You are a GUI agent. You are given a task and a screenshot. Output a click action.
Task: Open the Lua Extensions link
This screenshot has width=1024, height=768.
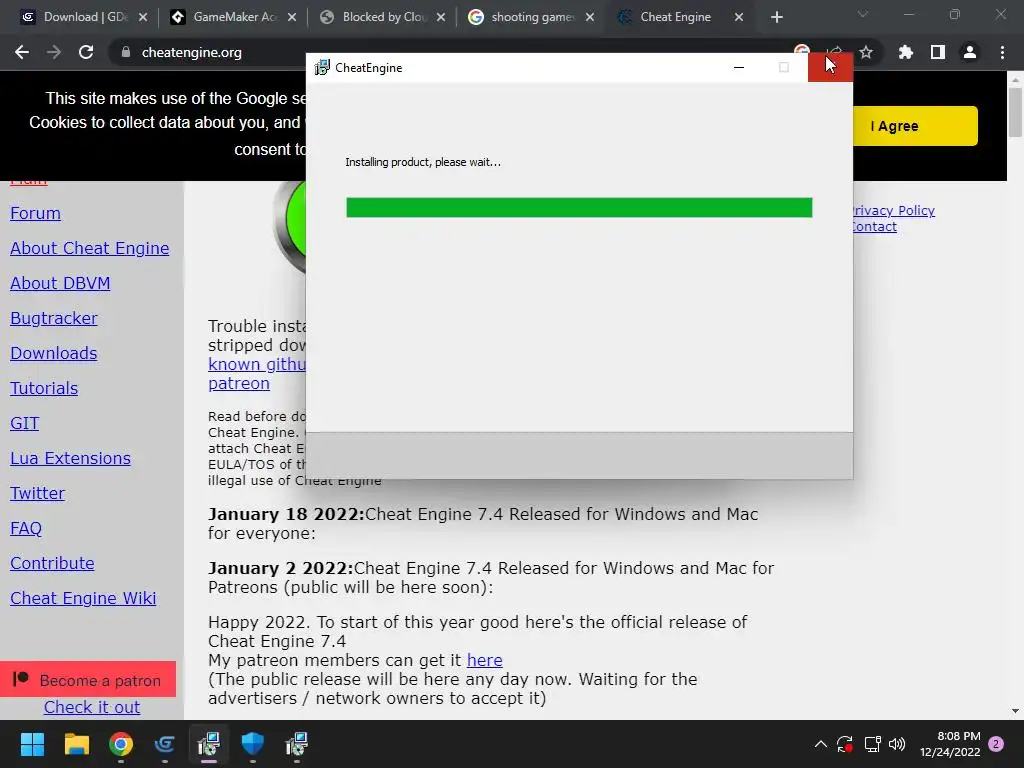pyautogui.click(x=70, y=458)
